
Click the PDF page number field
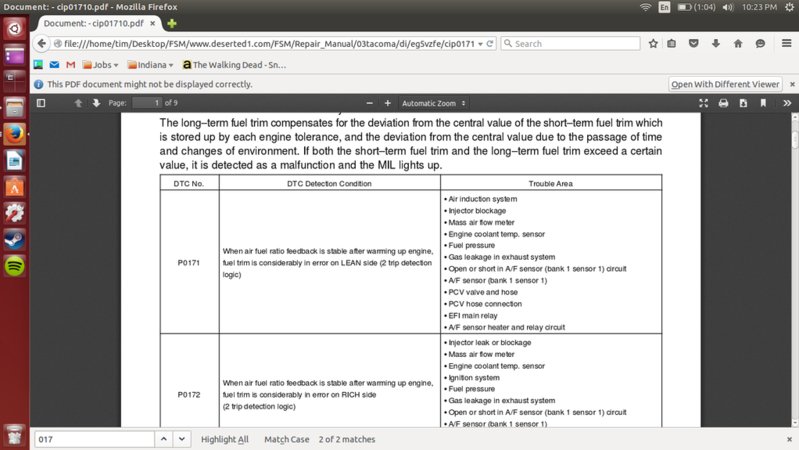[x=147, y=103]
